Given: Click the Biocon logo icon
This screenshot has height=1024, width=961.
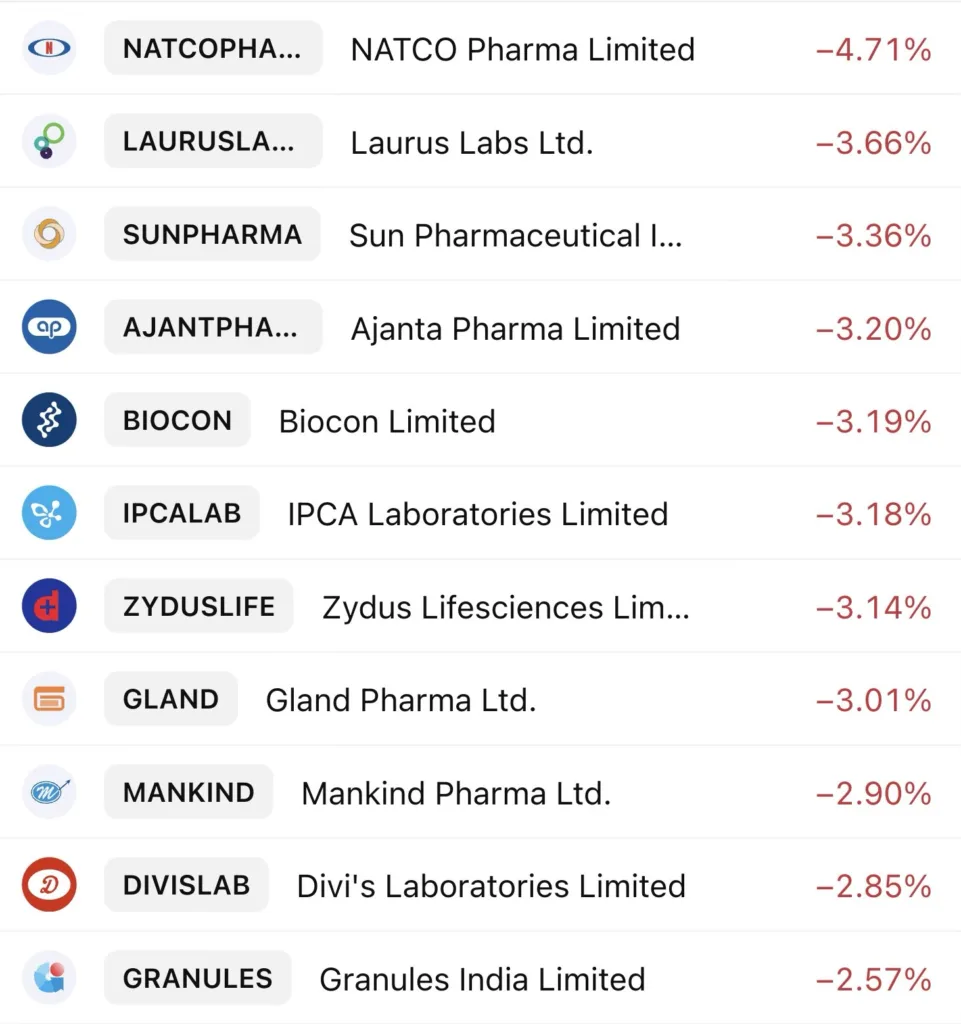Looking at the screenshot, I should tap(49, 420).
